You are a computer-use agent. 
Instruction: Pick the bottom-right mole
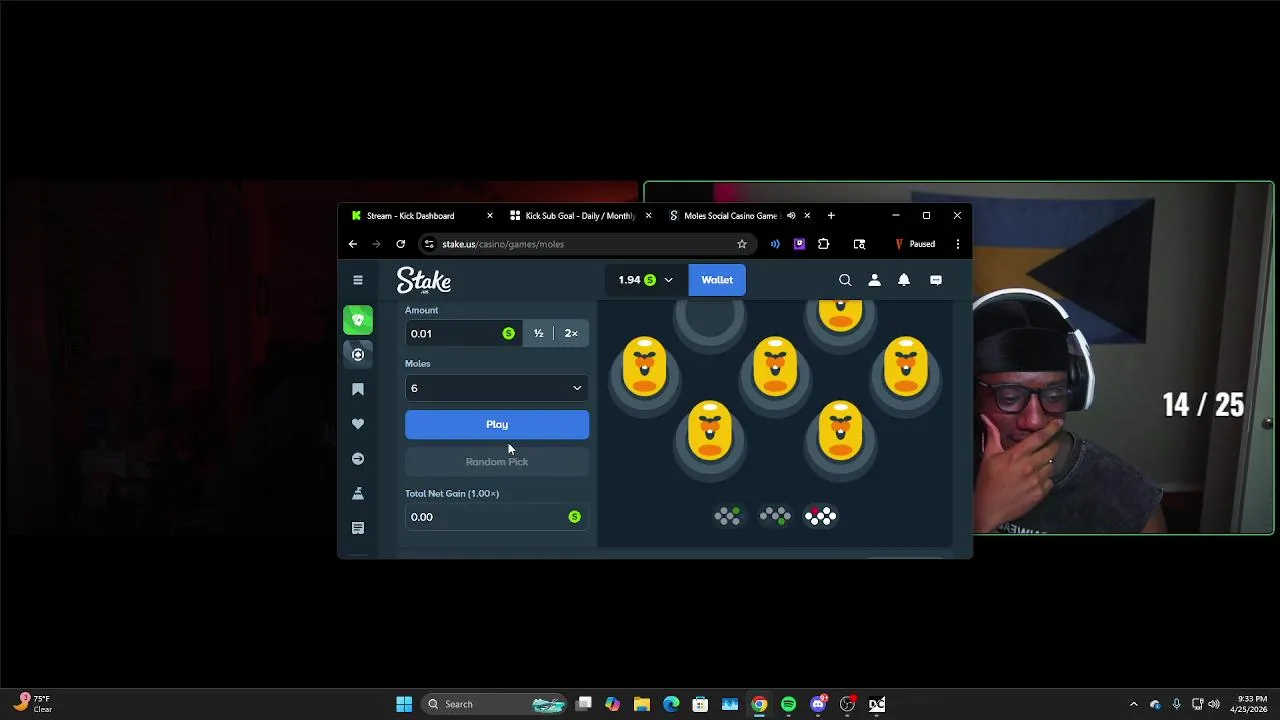pyautogui.click(x=840, y=437)
